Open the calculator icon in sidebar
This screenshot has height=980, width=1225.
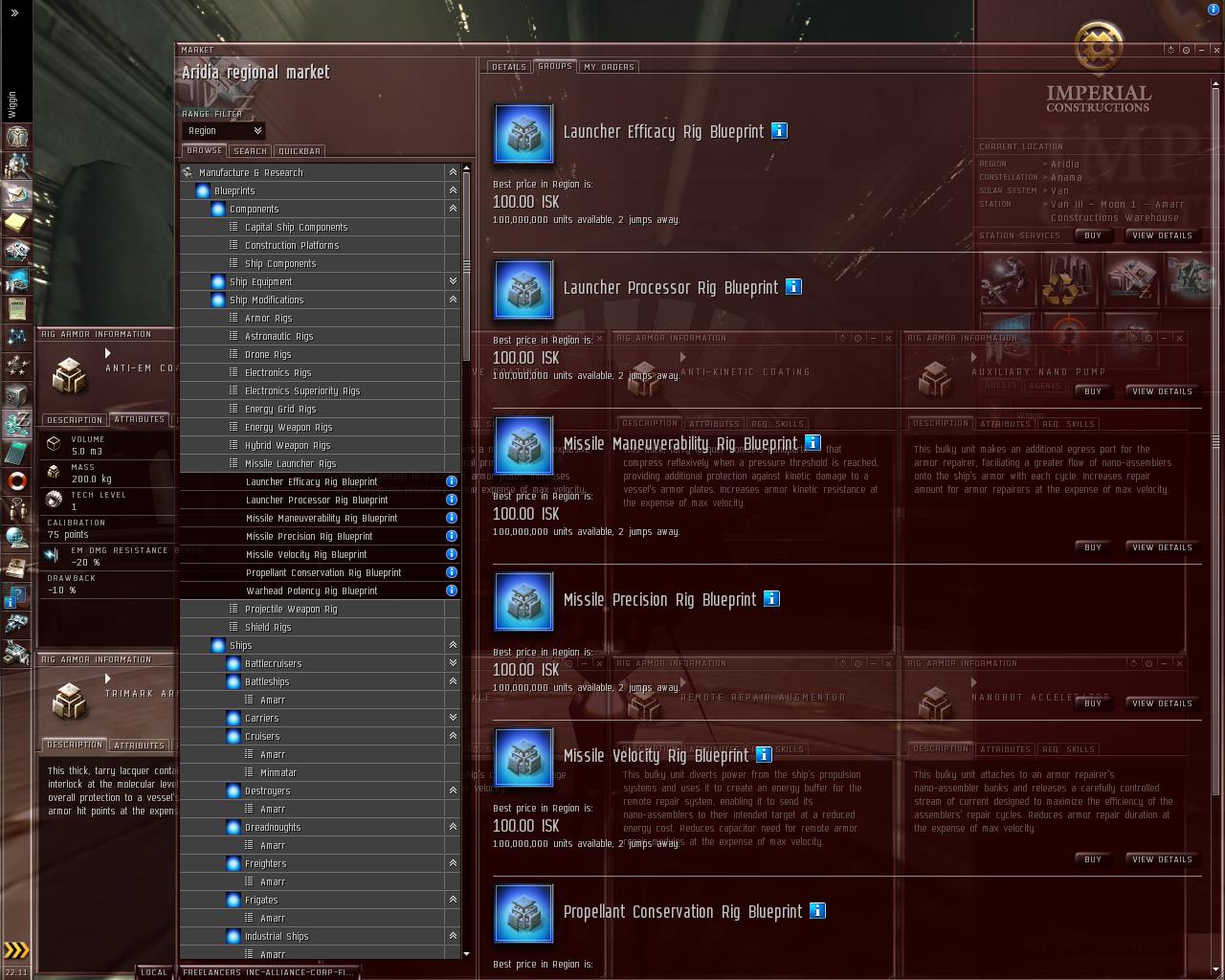[x=16, y=452]
